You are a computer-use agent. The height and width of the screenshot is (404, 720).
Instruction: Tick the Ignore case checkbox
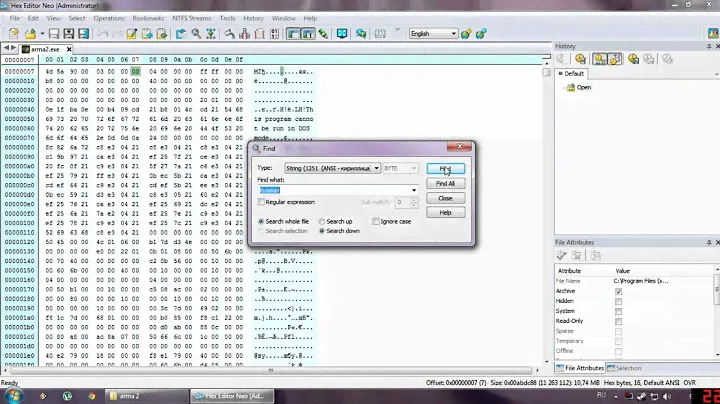375,221
